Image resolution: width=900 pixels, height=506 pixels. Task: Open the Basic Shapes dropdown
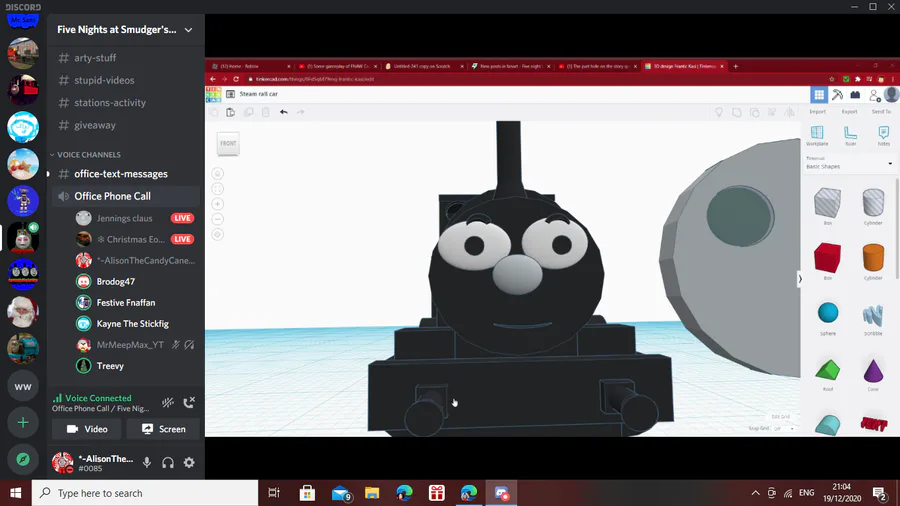tap(849, 164)
